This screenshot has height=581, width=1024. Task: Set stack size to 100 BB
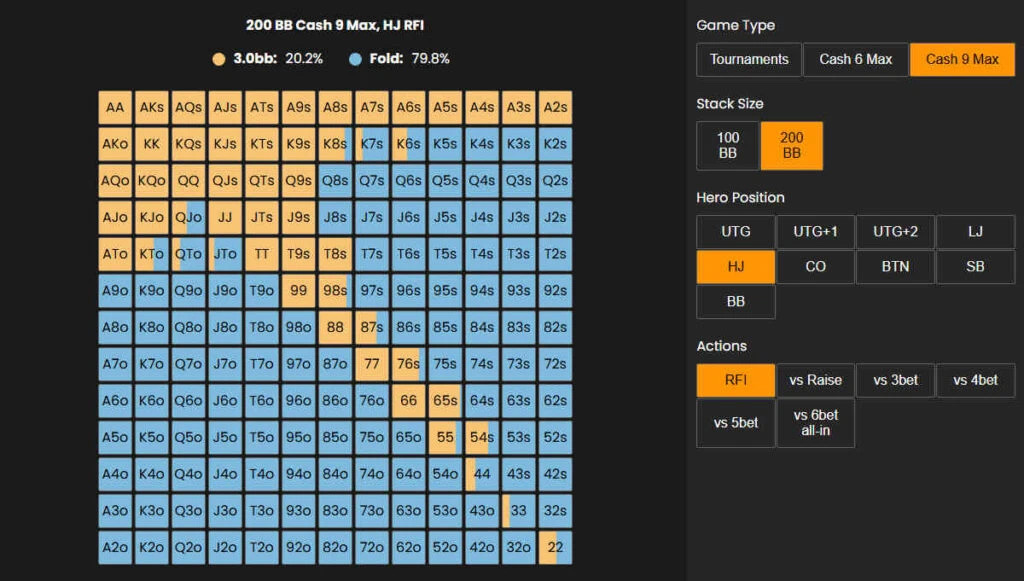click(x=728, y=145)
